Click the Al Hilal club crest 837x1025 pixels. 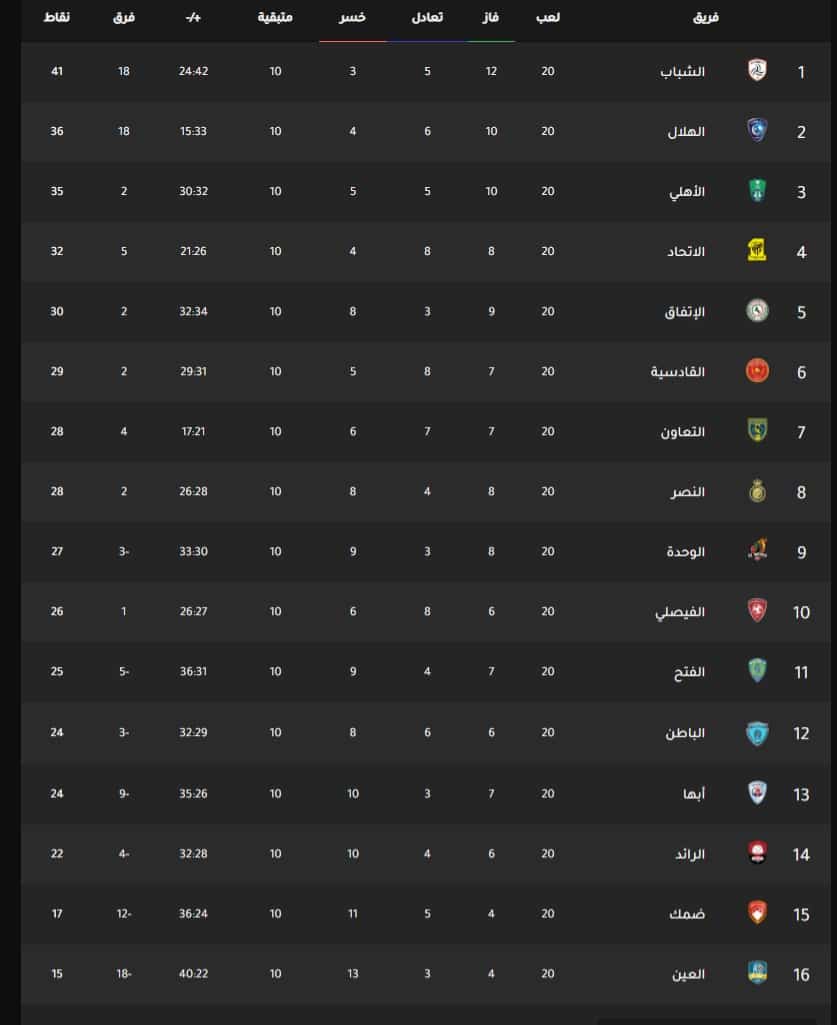click(757, 131)
